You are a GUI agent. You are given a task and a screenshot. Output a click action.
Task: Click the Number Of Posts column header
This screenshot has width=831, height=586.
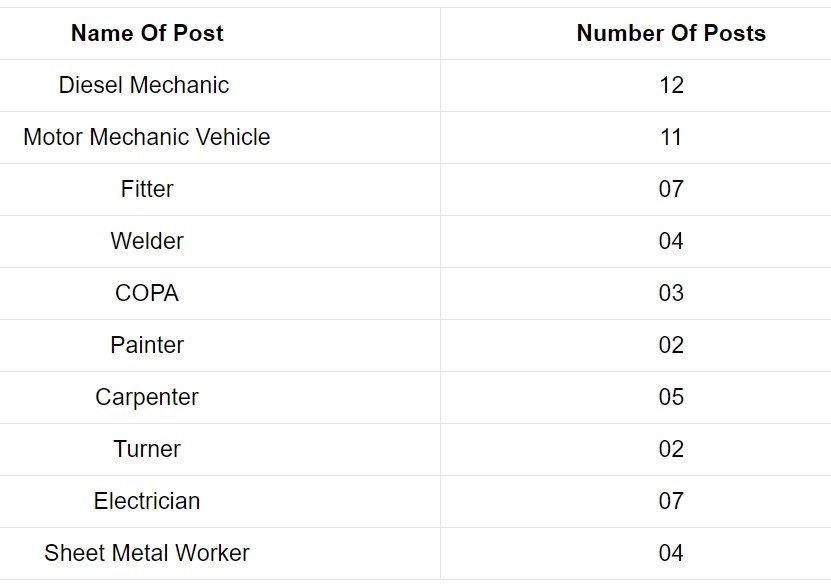pos(671,33)
